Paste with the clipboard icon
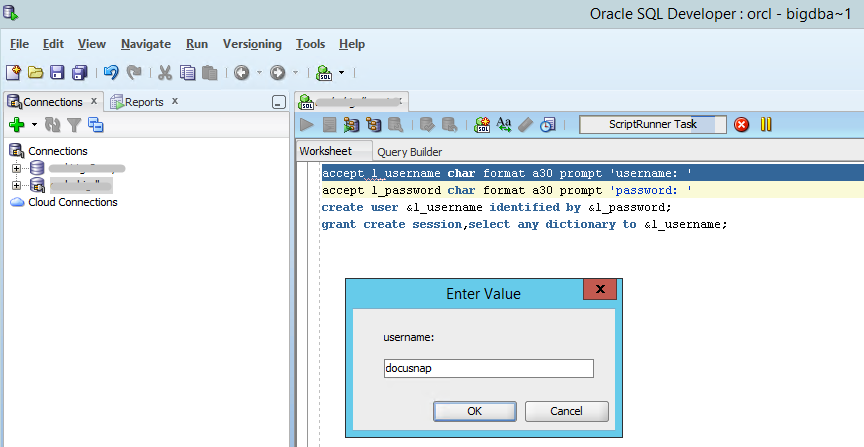 click(x=209, y=72)
